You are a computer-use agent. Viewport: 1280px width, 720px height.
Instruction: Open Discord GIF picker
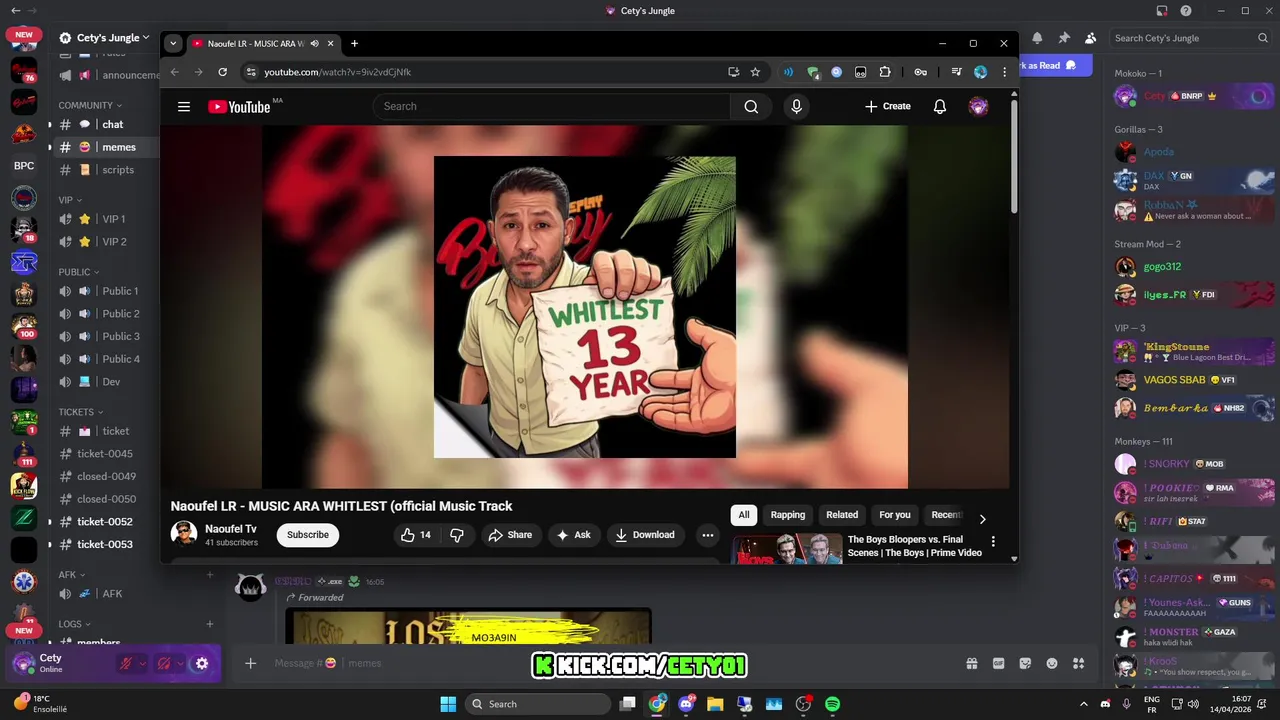click(998, 663)
